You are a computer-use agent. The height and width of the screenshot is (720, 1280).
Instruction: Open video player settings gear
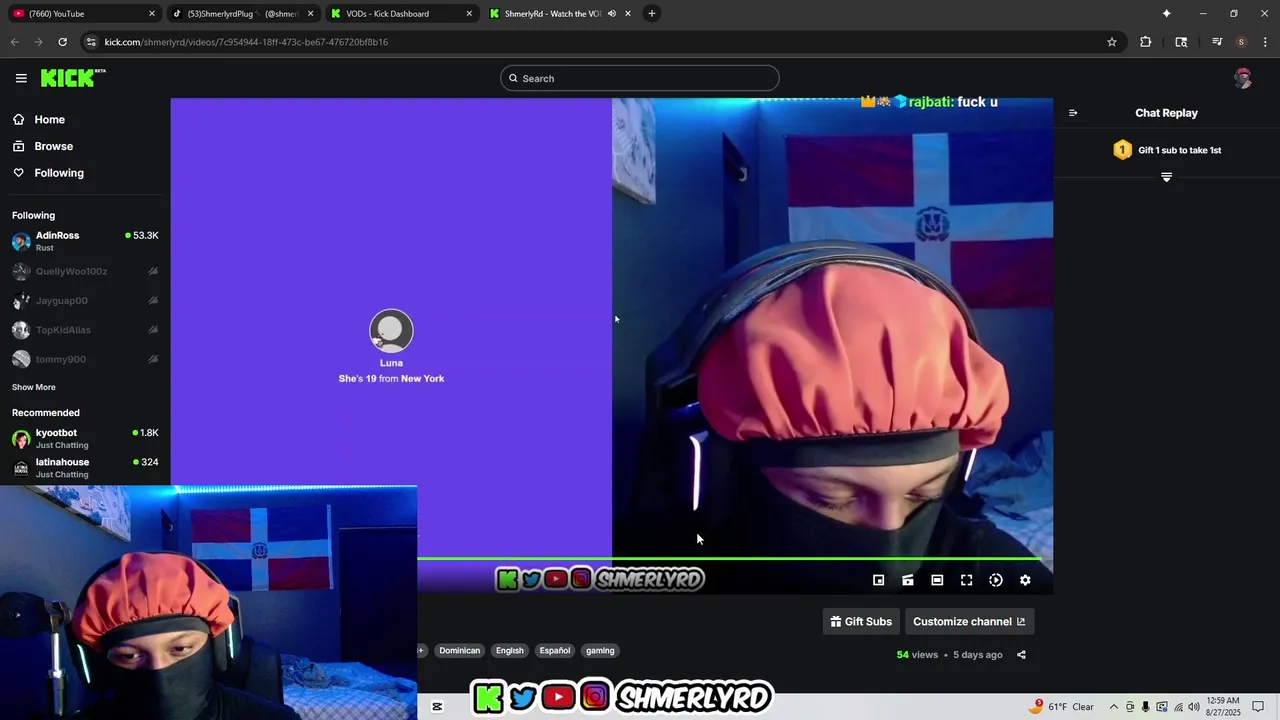point(1025,580)
